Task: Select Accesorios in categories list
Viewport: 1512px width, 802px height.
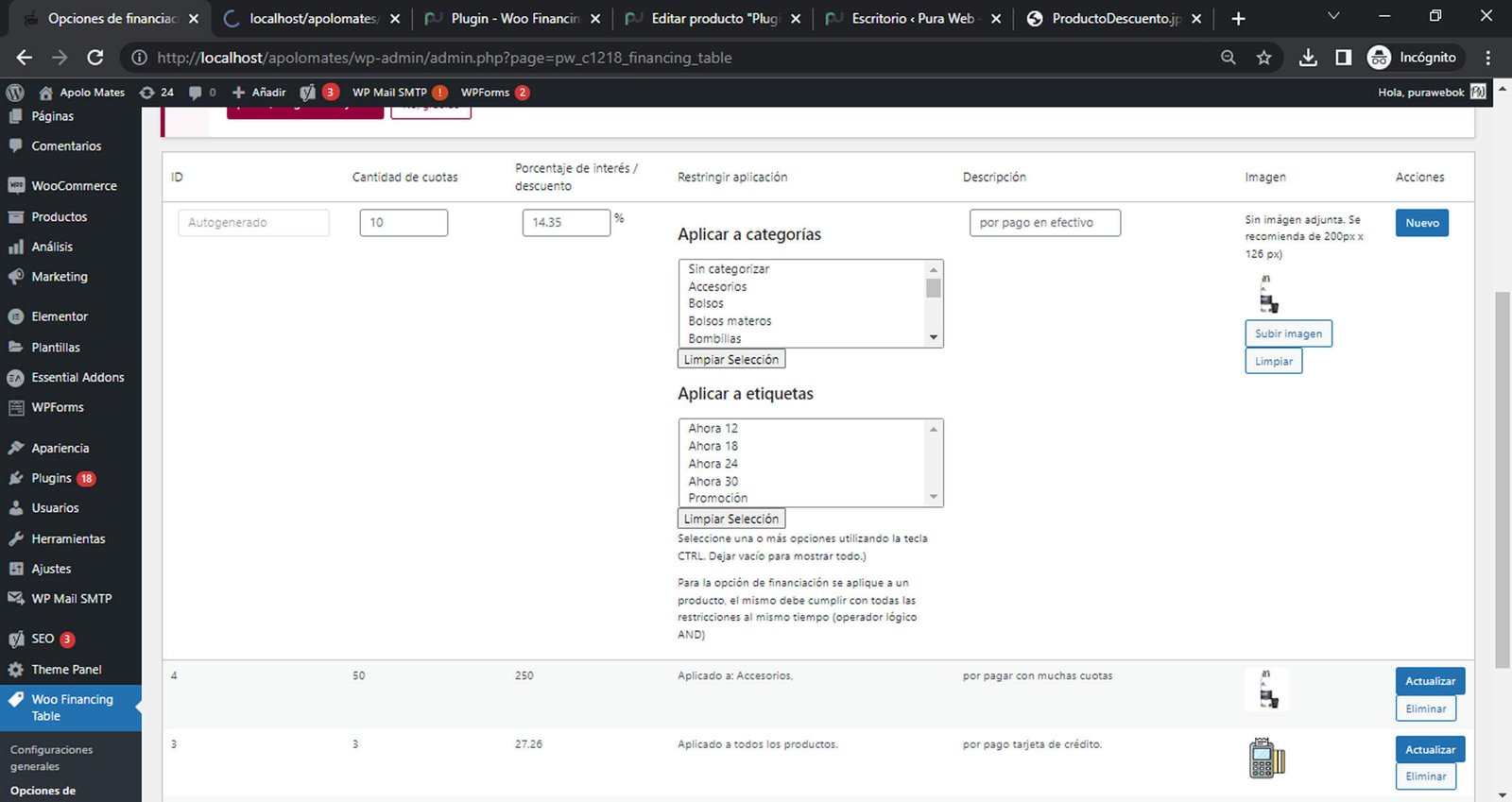Action: click(x=717, y=286)
